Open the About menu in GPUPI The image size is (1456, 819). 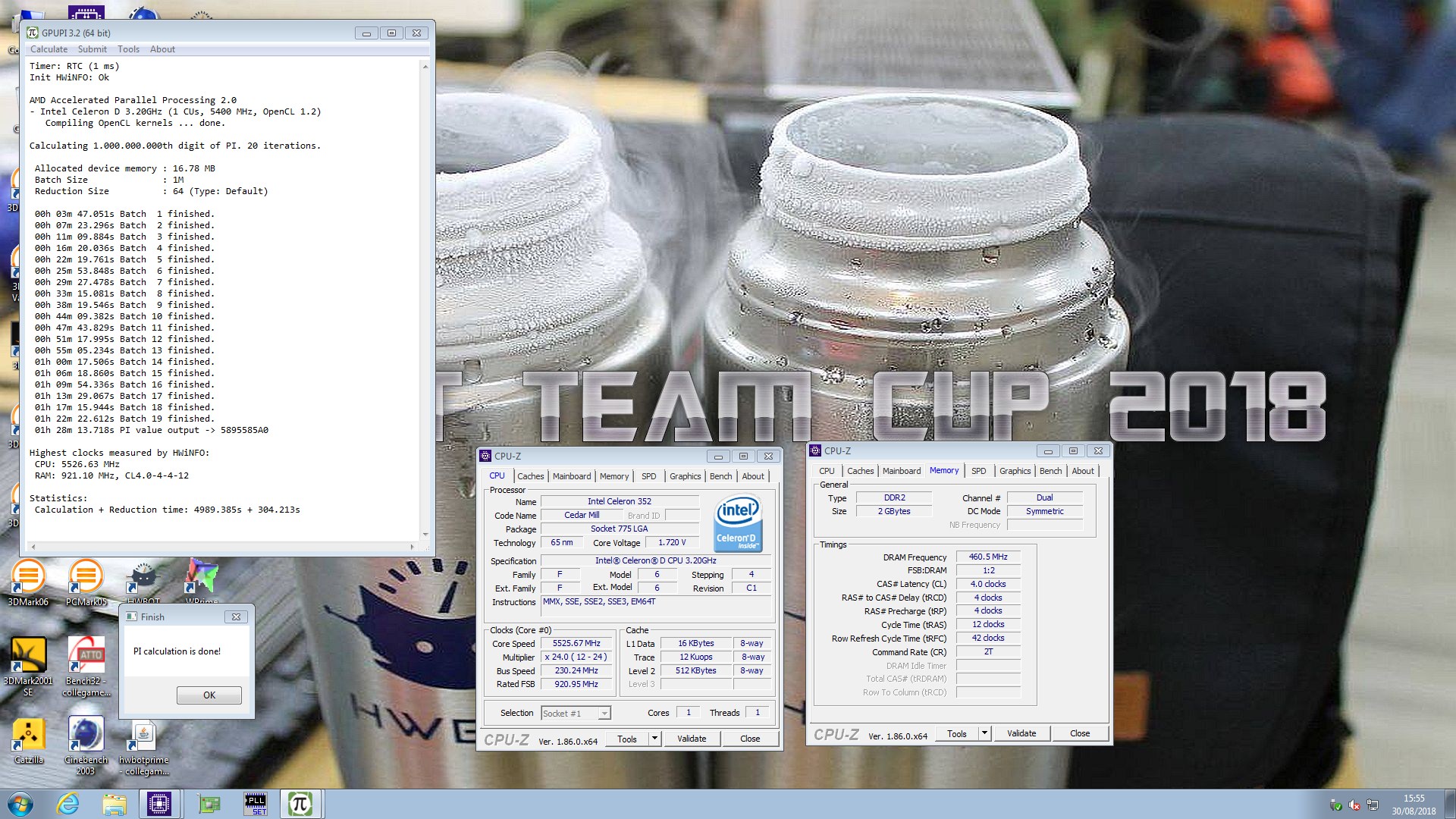(x=162, y=49)
